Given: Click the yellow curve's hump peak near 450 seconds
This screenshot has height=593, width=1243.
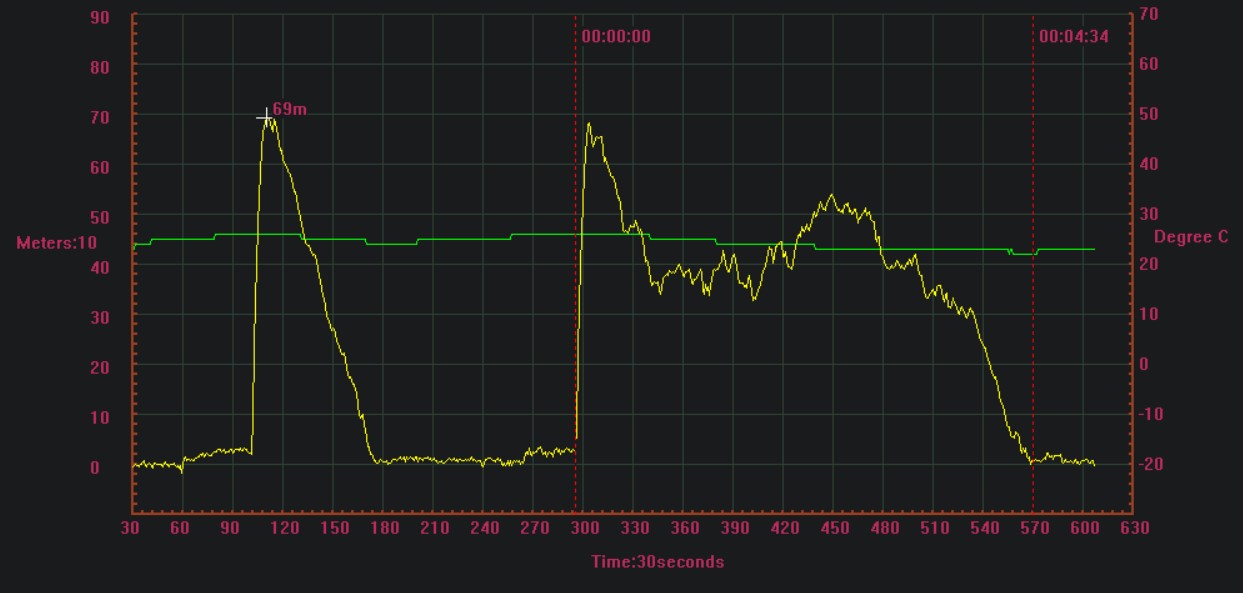Looking at the screenshot, I should tap(831, 196).
